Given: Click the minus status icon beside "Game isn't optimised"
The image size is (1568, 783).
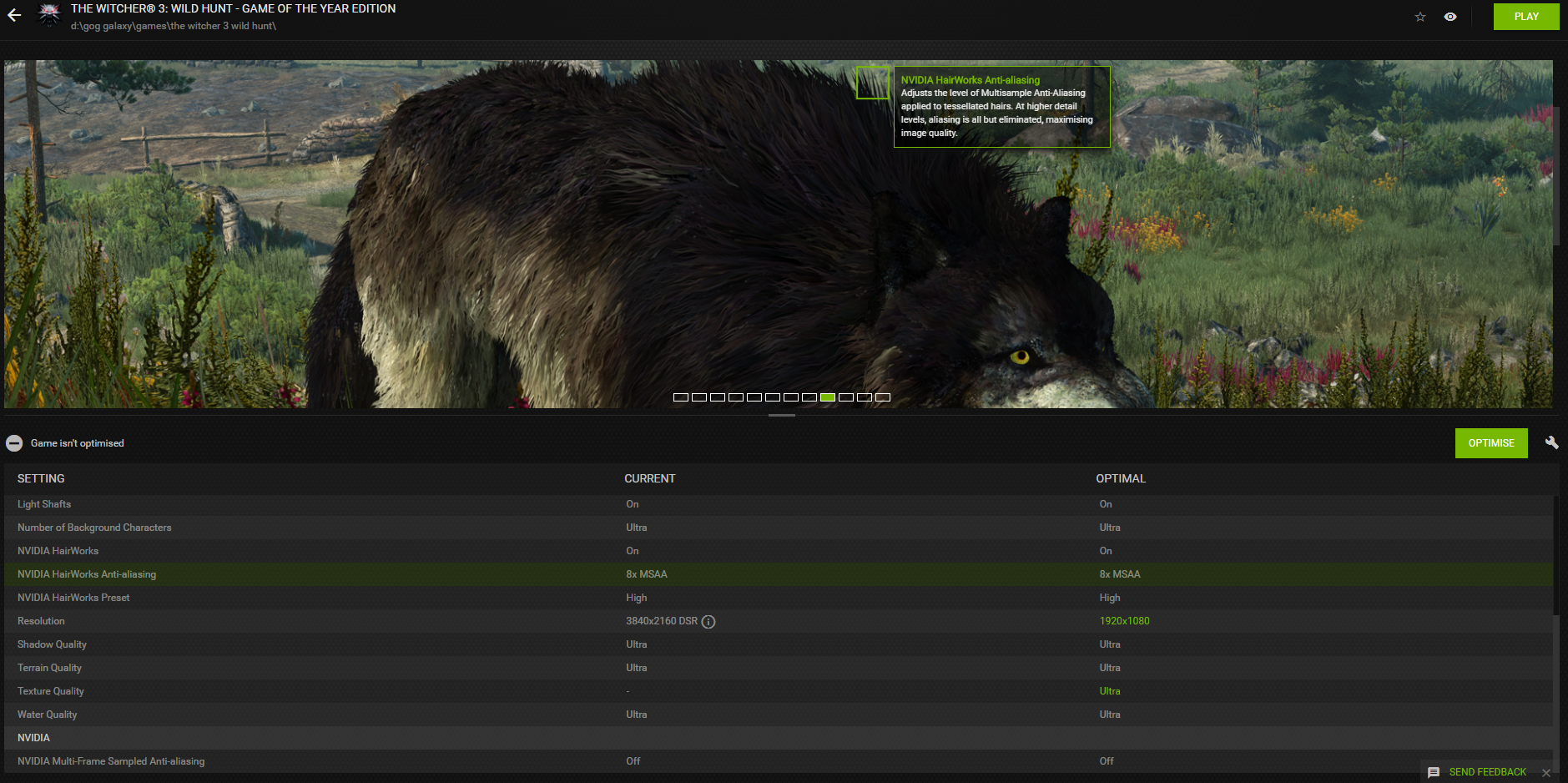Looking at the screenshot, I should 14,443.
